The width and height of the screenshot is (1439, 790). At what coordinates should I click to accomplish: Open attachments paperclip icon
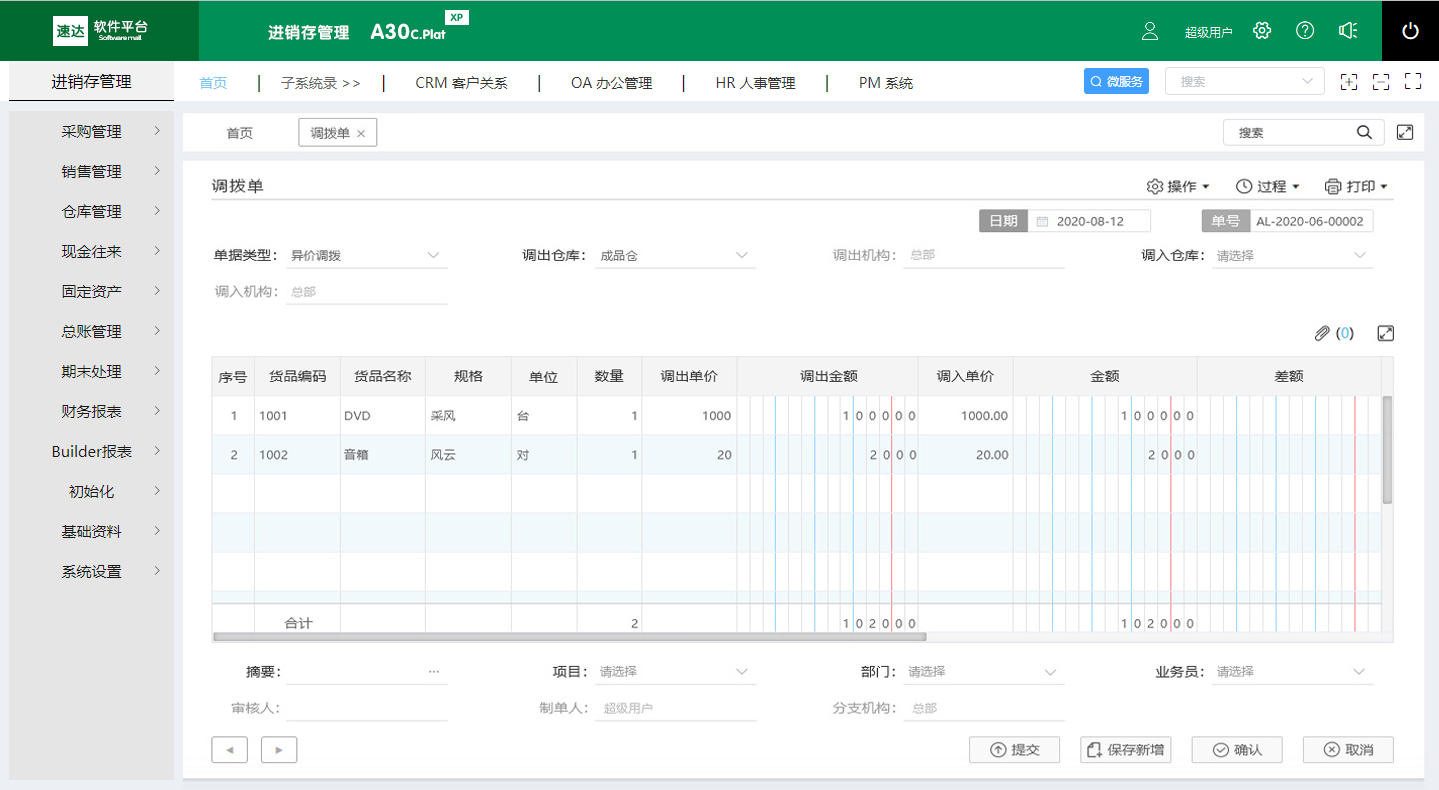click(x=1322, y=334)
